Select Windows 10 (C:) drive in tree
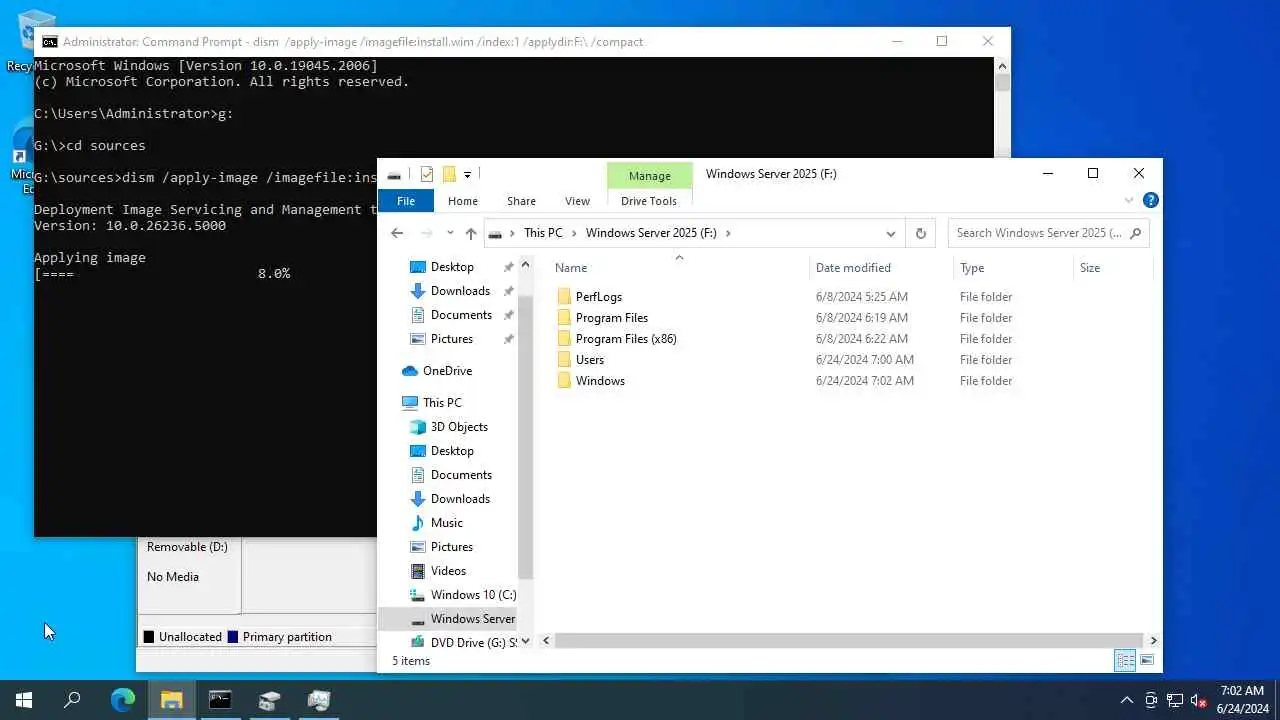The image size is (1280, 720). 473,595
